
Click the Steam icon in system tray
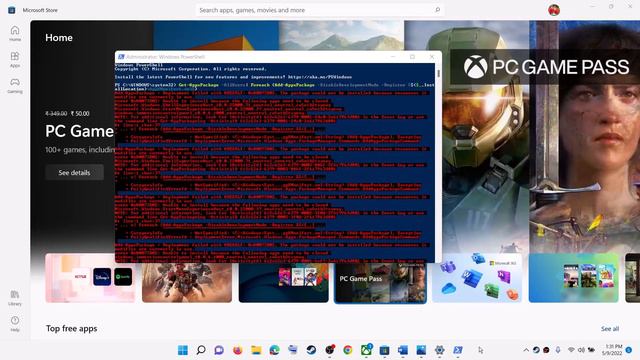coord(536,350)
